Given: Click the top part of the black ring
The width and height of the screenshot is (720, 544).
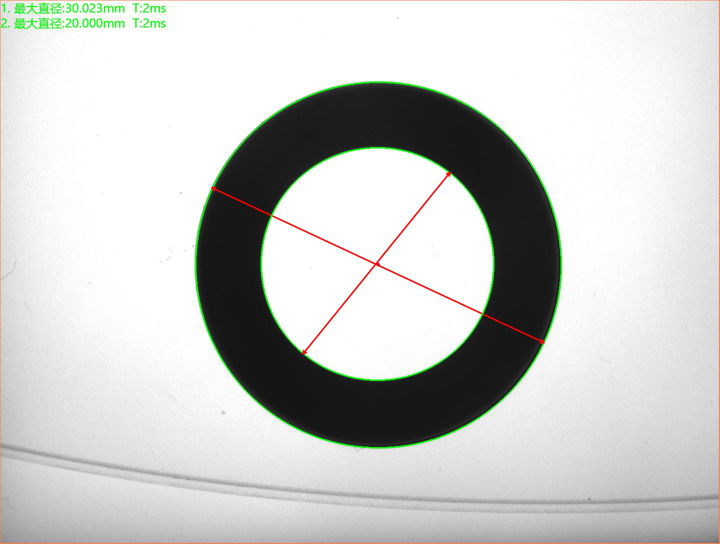Looking at the screenshot, I should [x=378, y=115].
